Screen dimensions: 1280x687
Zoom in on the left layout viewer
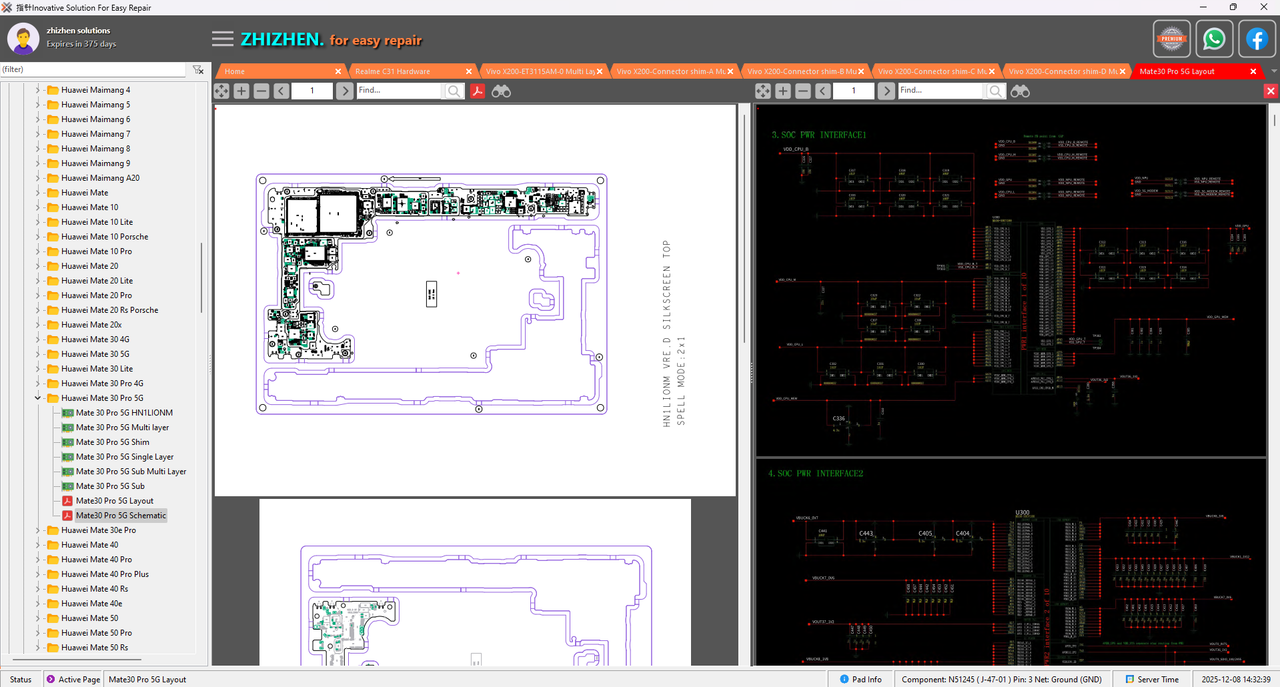[x=241, y=91]
